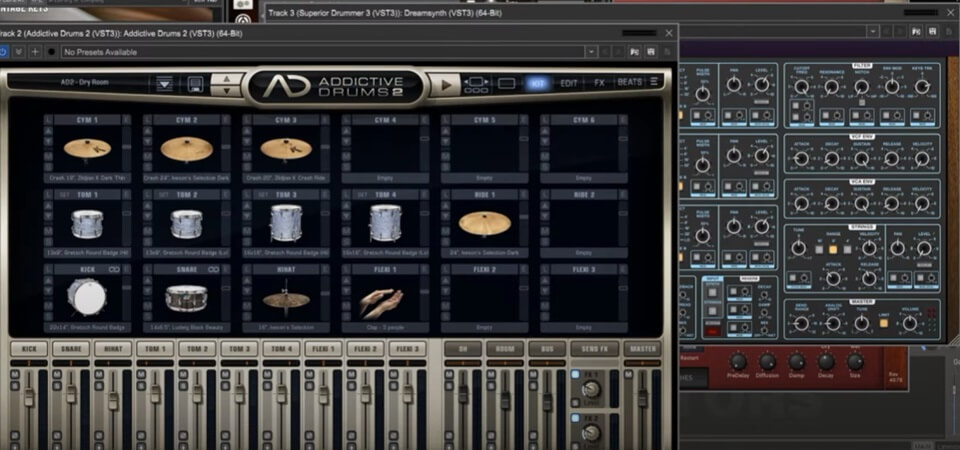Select the CYM 2 cymbal image

click(187, 149)
